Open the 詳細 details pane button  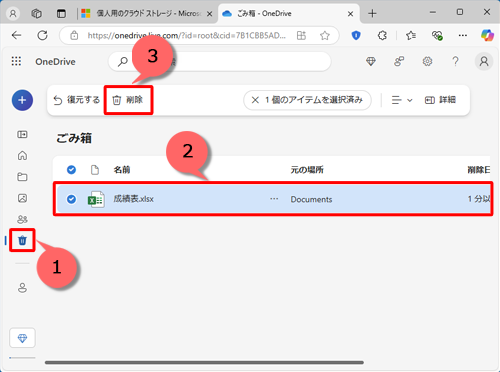[x=440, y=100]
